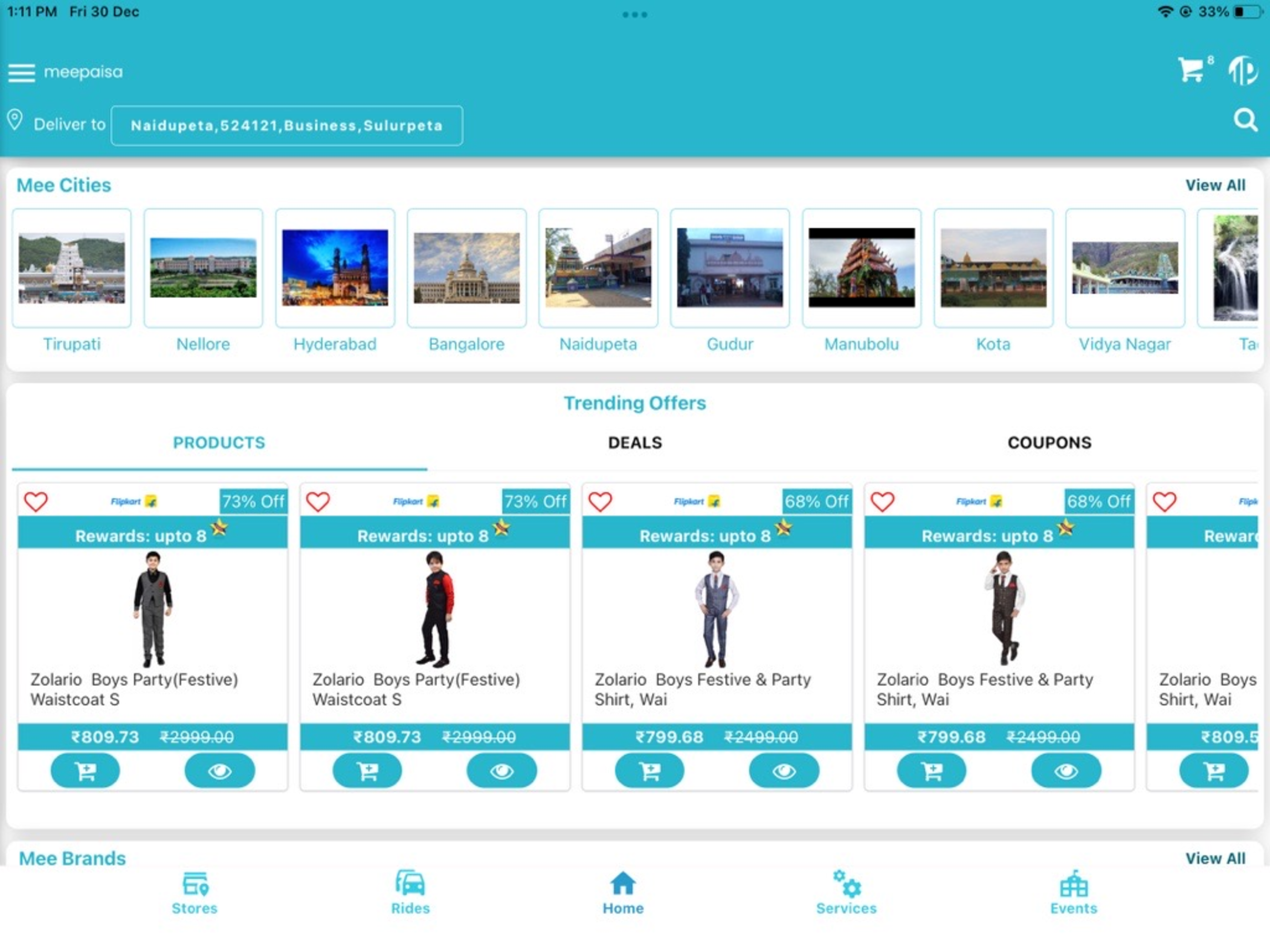Tap the search magnifier icon
The height and width of the screenshot is (952, 1270).
click(x=1245, y=120)
